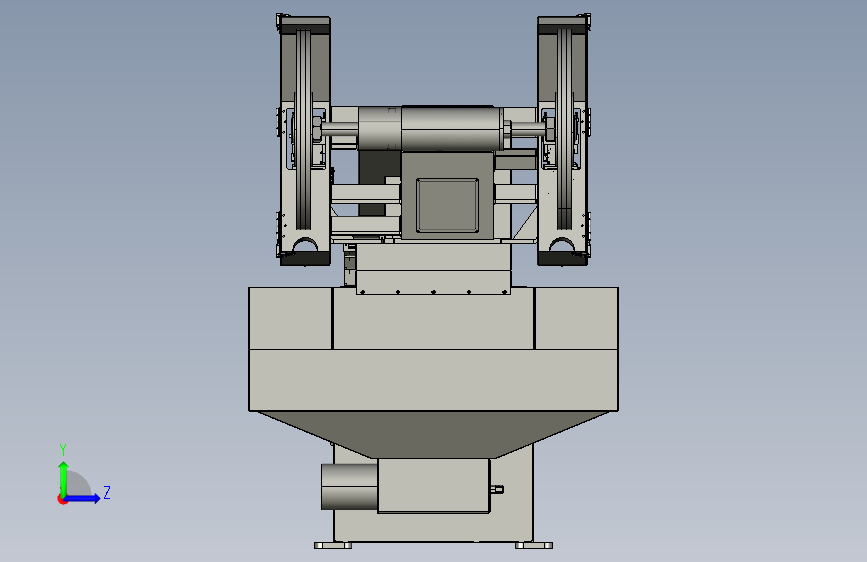
Task: Select the hex nut on the right spindle
Action: (550, 129)
